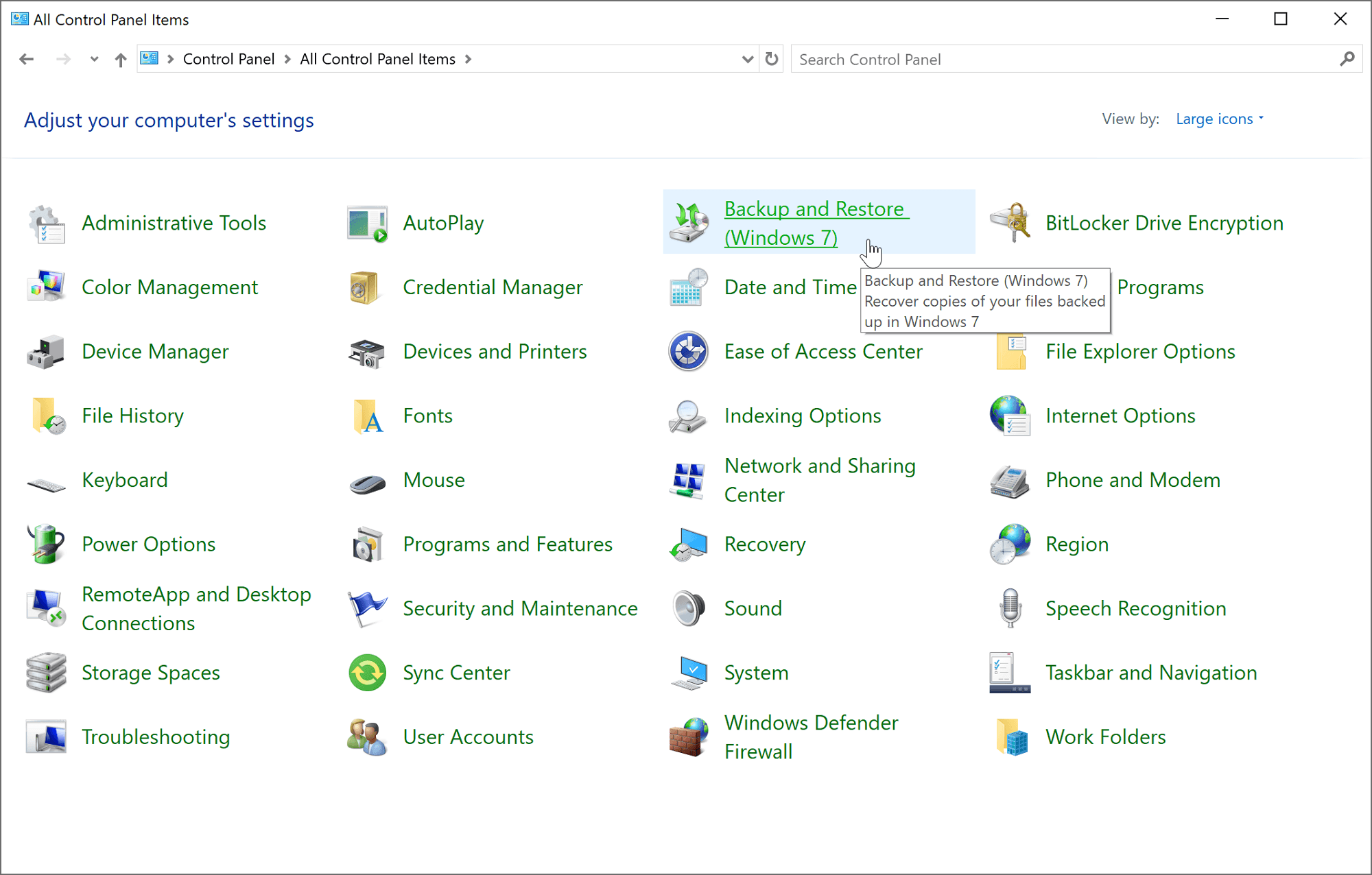
Task: Select All Control Panel Items breadcrumb
Action: (x=377, y=60)
